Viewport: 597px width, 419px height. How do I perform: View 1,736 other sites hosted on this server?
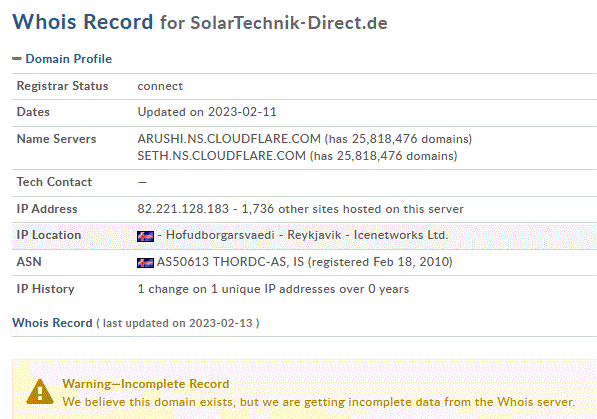pos(353,209)
